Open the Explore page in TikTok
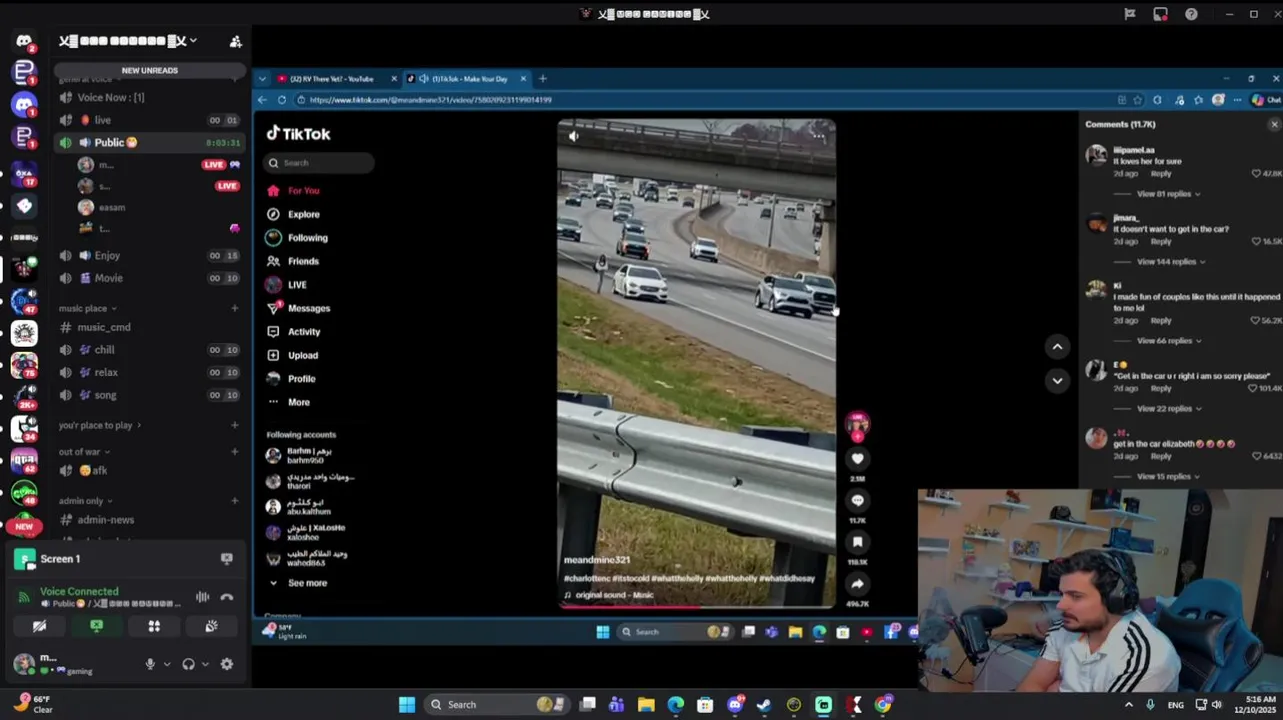Image resolution: width=1283 pixels, height=720 pixels. click(293, 214)
